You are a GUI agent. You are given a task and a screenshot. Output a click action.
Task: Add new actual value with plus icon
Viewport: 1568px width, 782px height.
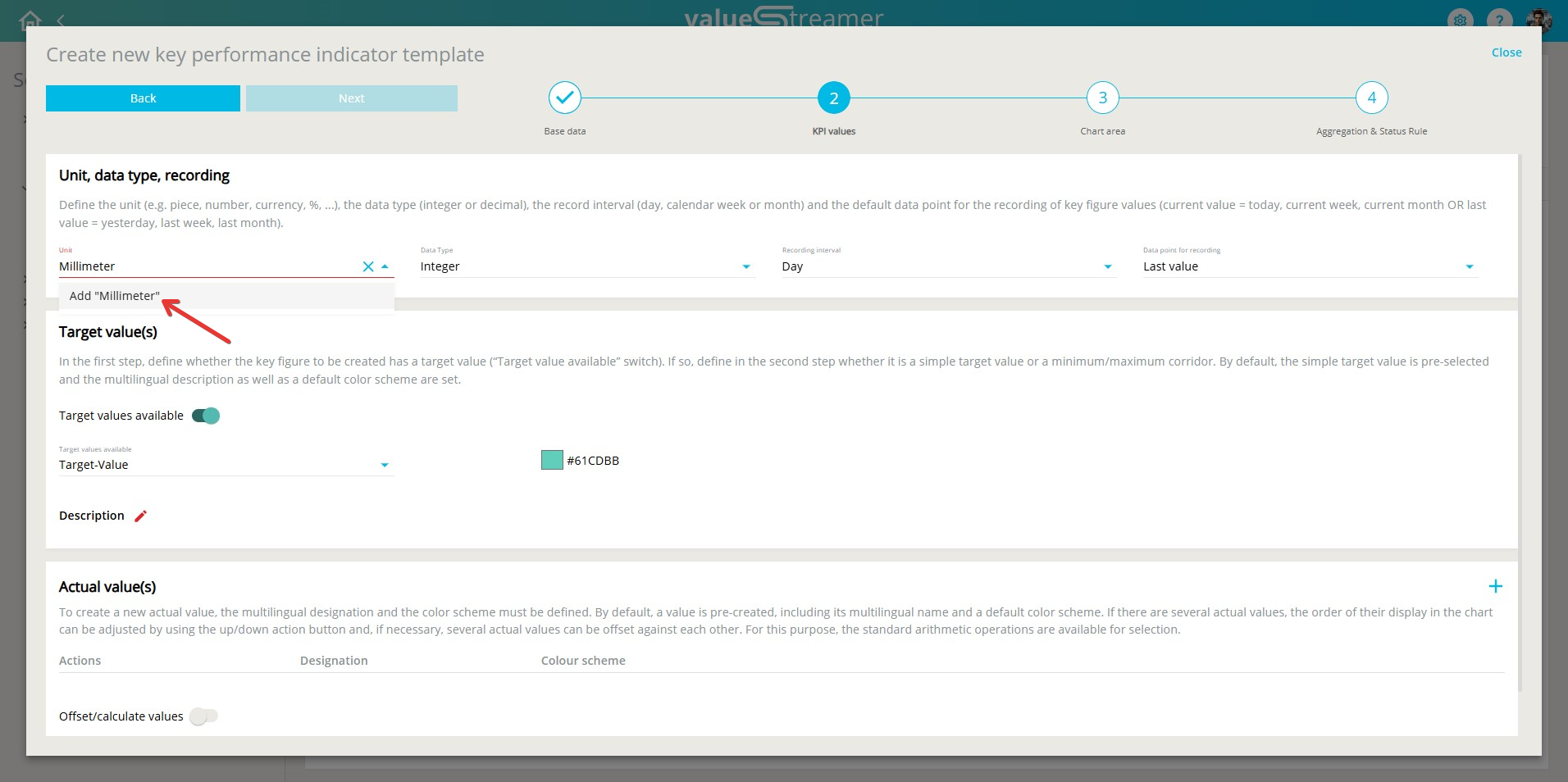click(1495, 586)
